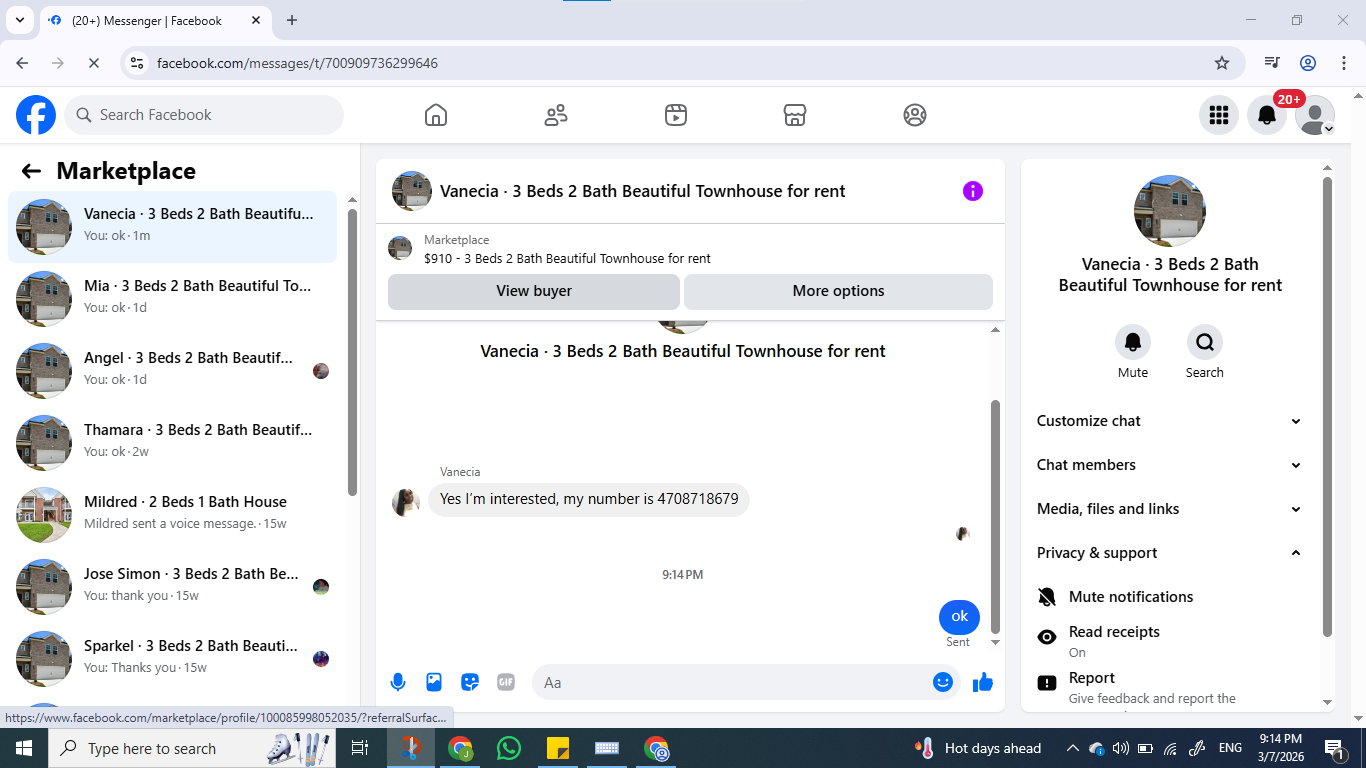1366x768 pixels.
Task: Open the account profile avatar menu
Action: pos(1315,115)
